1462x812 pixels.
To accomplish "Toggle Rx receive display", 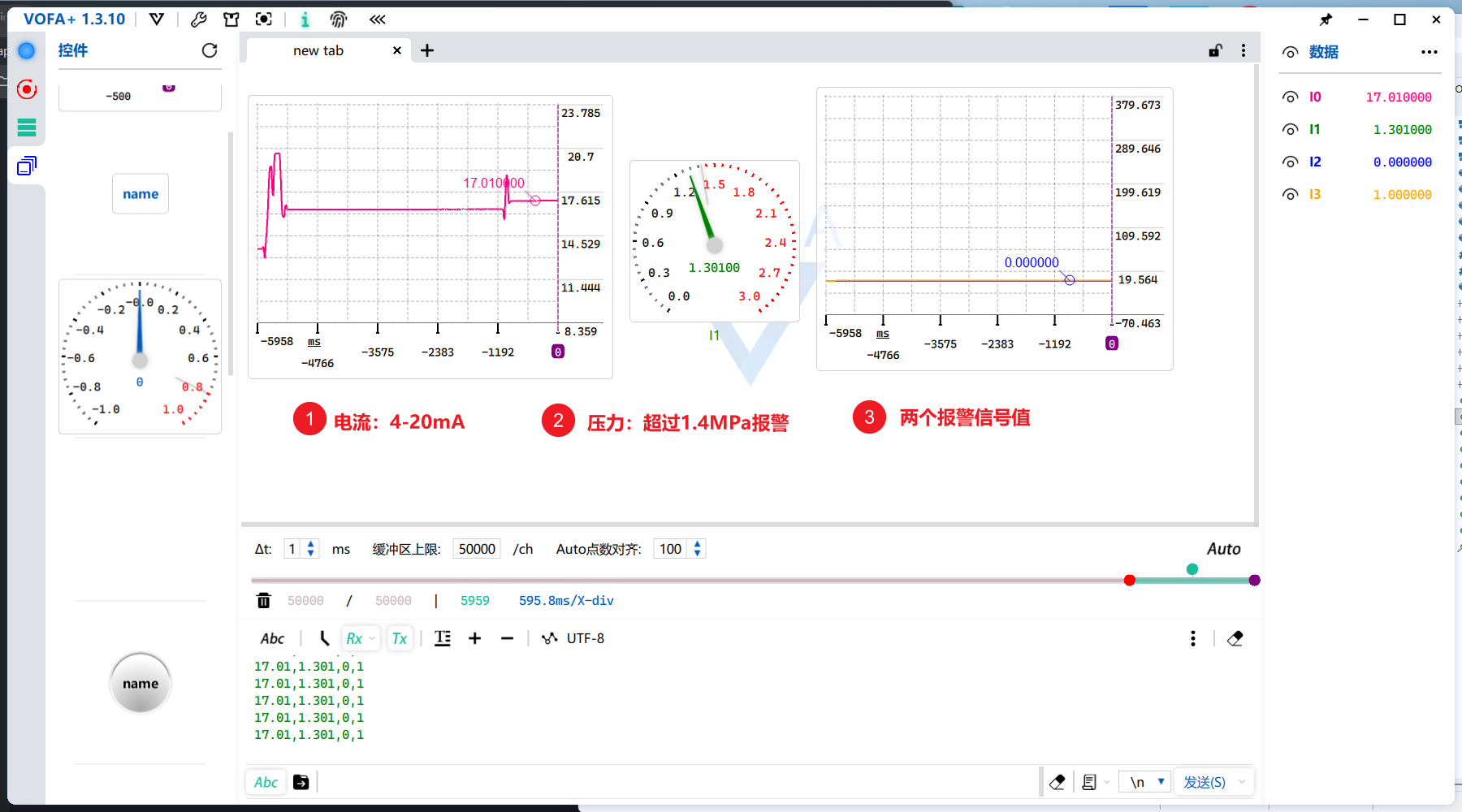I will click(x=355, y=639).
